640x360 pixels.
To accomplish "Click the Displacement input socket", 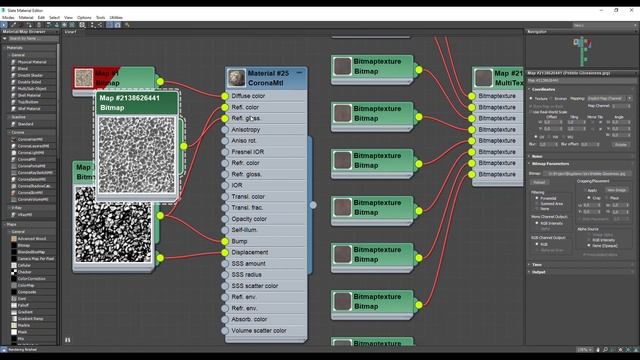I will click(x=225, y=253).
